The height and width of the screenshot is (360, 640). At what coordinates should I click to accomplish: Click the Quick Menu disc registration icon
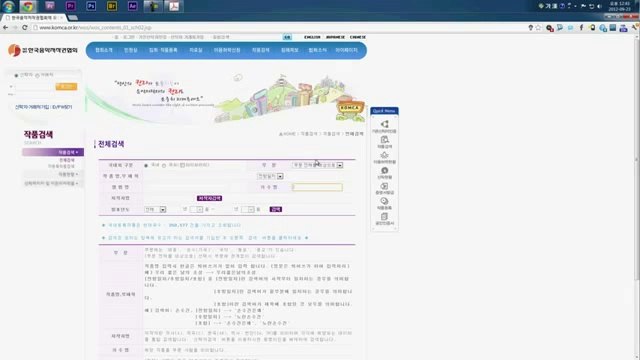[x=384, y=201]
